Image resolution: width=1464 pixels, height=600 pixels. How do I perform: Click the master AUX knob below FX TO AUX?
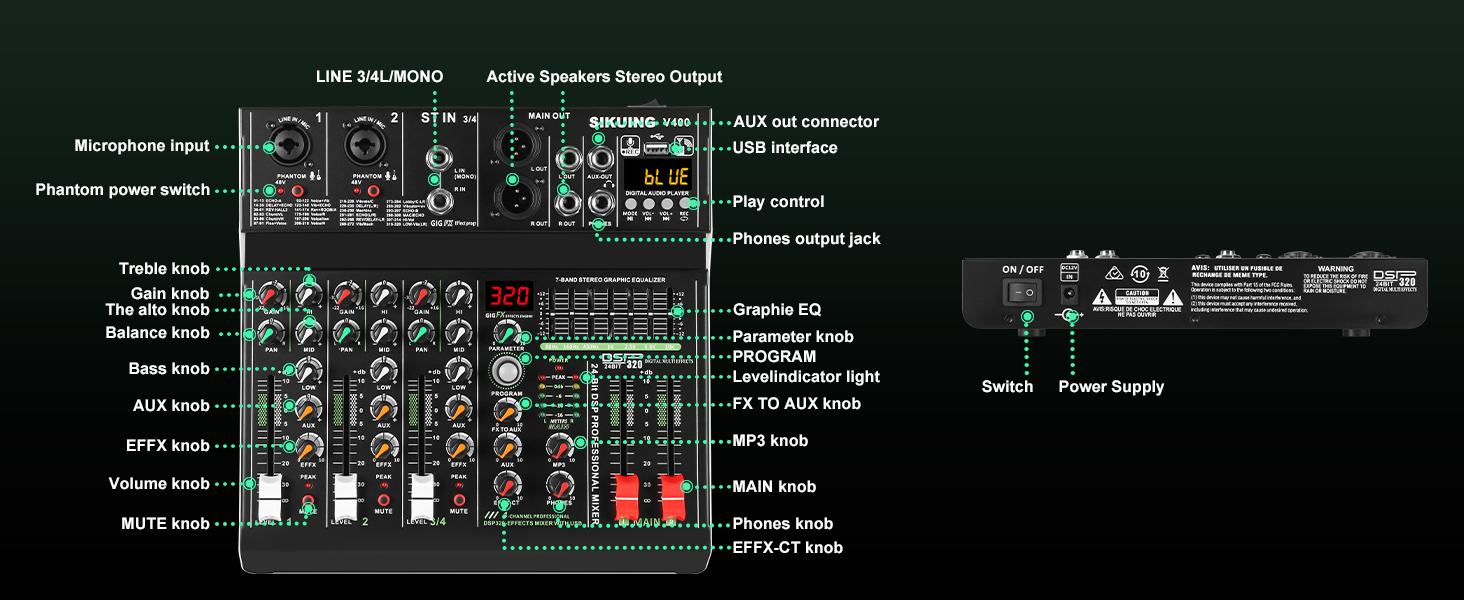tap(507, 447)
